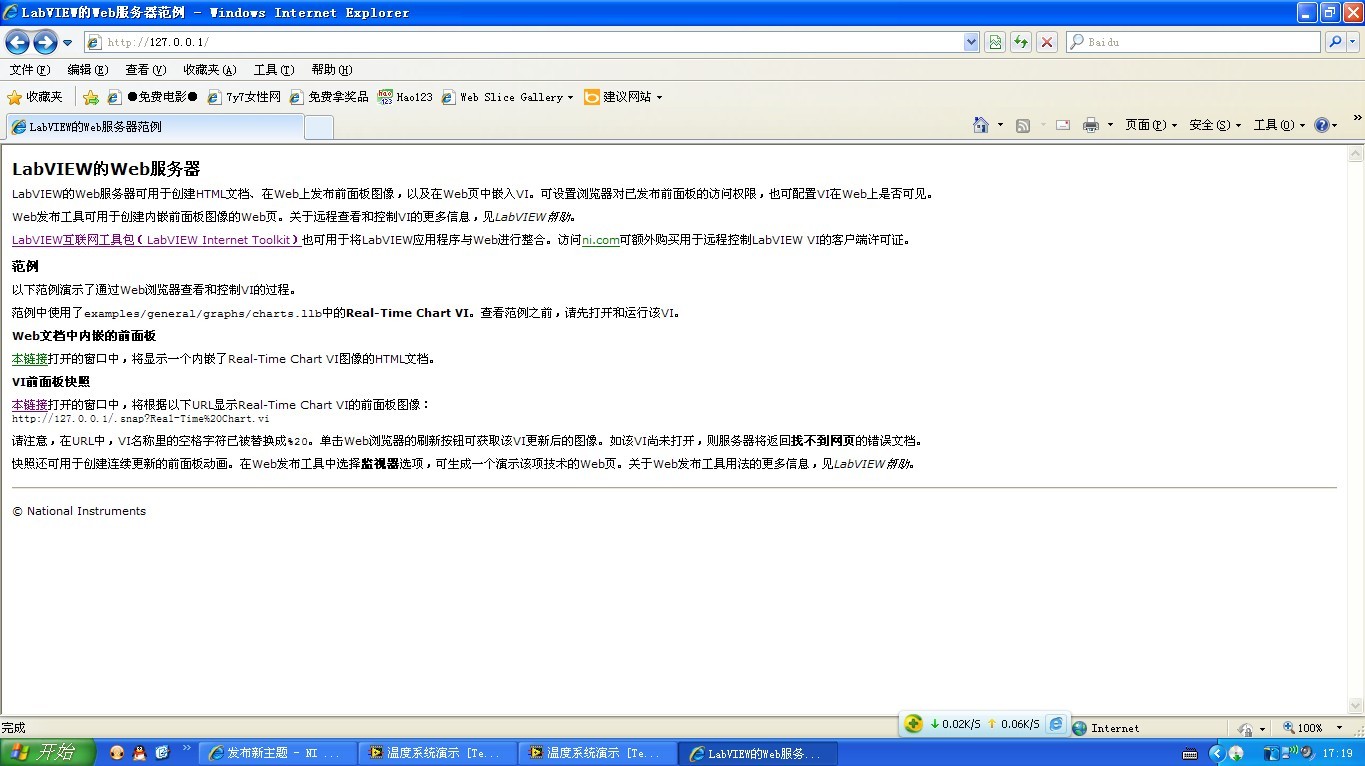Click the RSS feeds icon
This screenshot has height=766, width=1365.
click(1023, 125)
